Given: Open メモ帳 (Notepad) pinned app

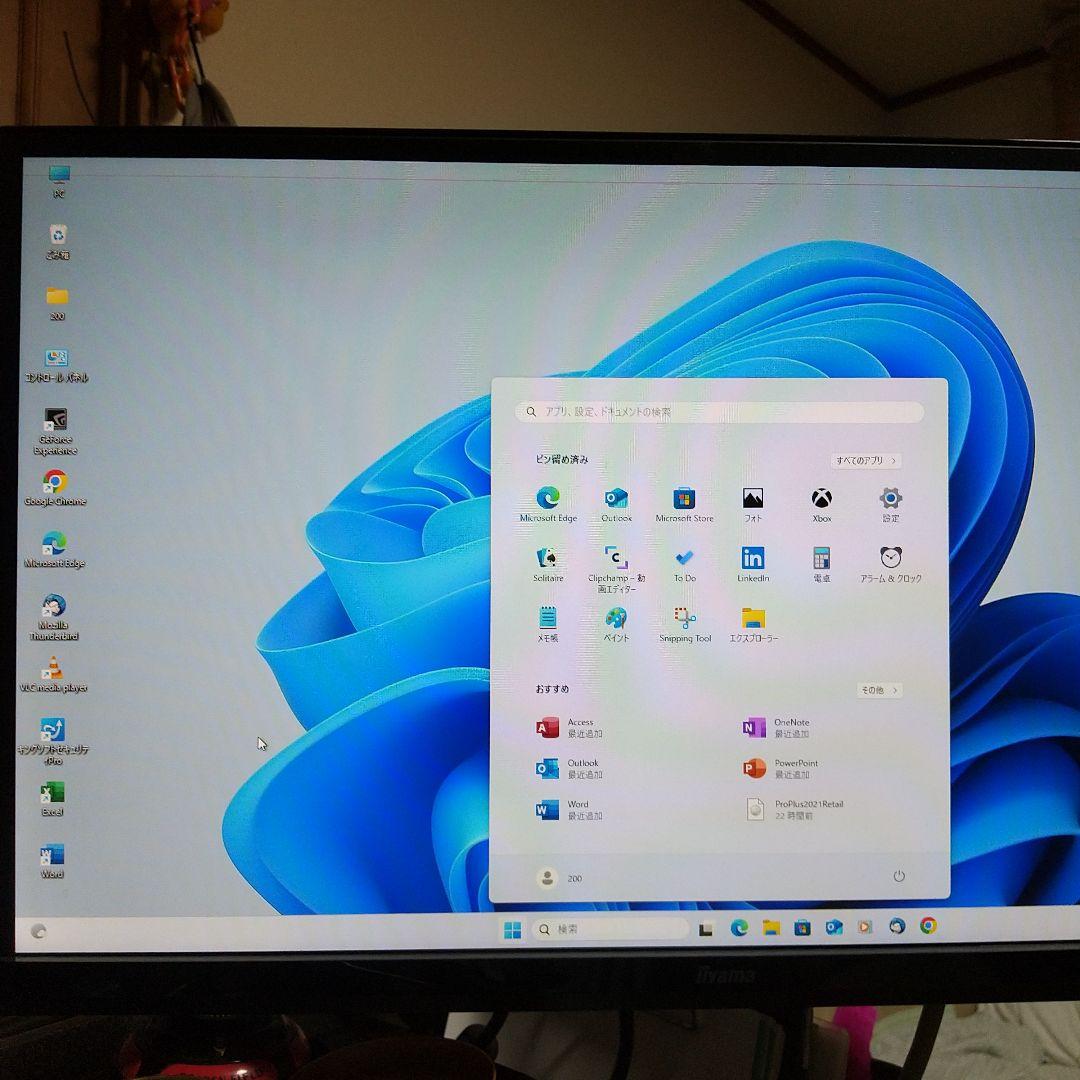Looking at the screenshot, I should point(548,624).
